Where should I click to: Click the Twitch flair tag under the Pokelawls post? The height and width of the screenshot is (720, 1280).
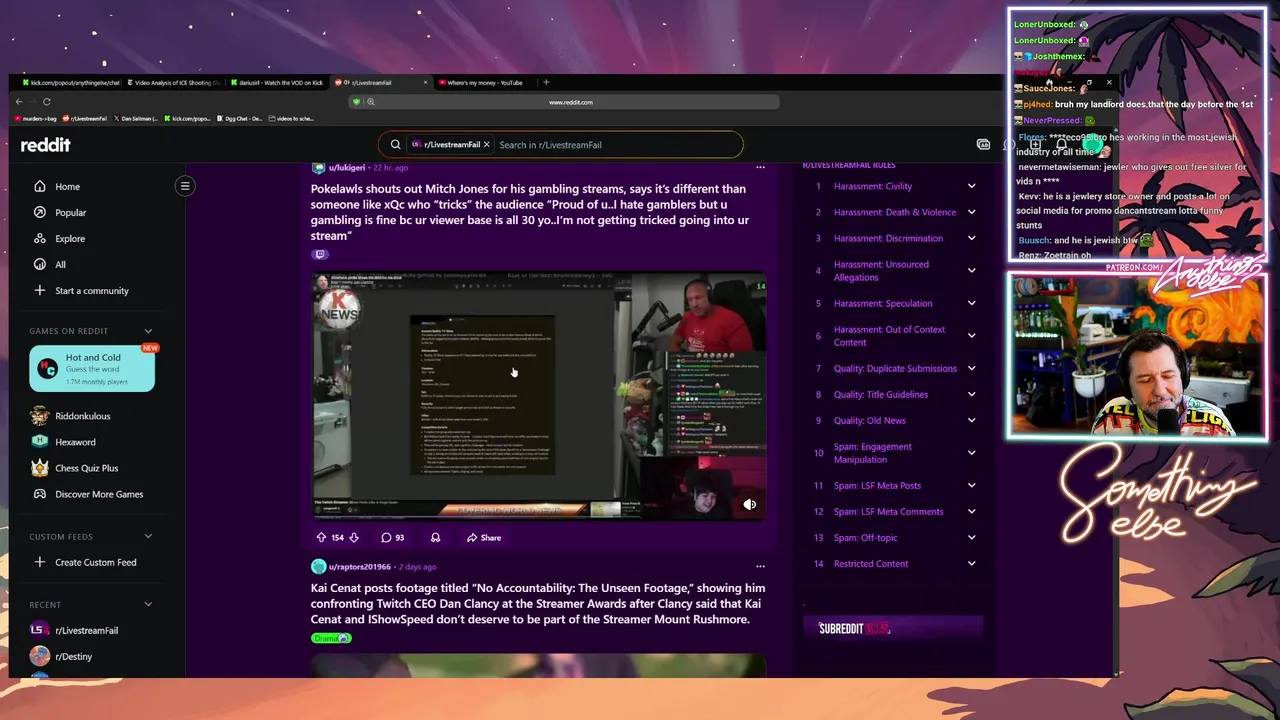click(x=320, y=255)
